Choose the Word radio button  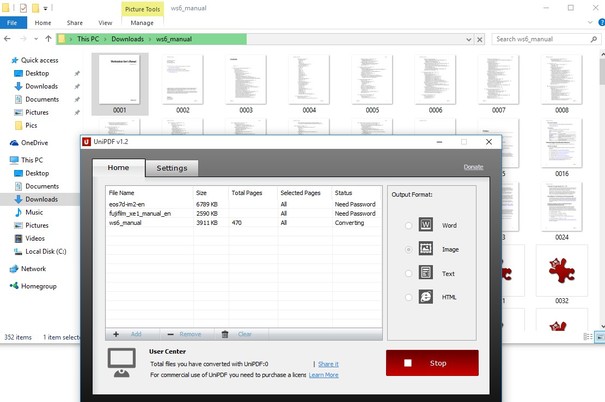[x=408, y=225]
